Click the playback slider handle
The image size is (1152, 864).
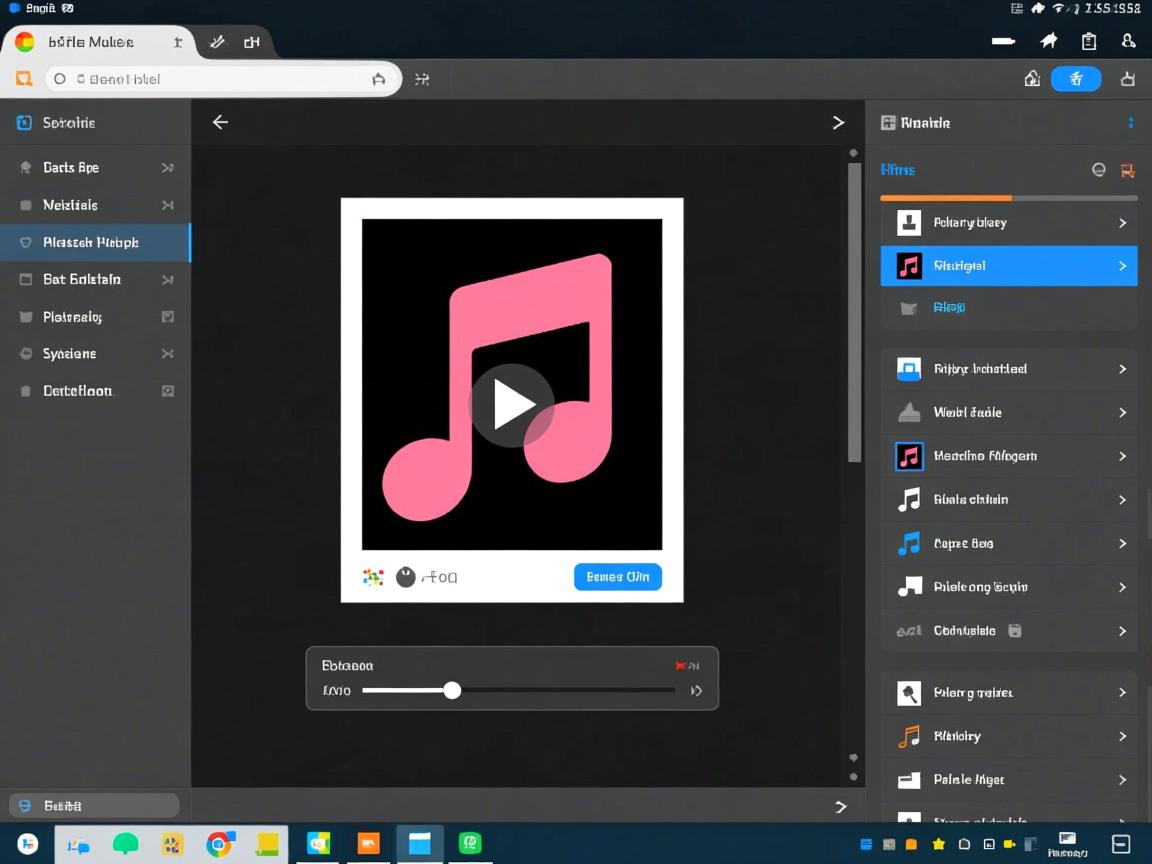[x=452, y=690]
